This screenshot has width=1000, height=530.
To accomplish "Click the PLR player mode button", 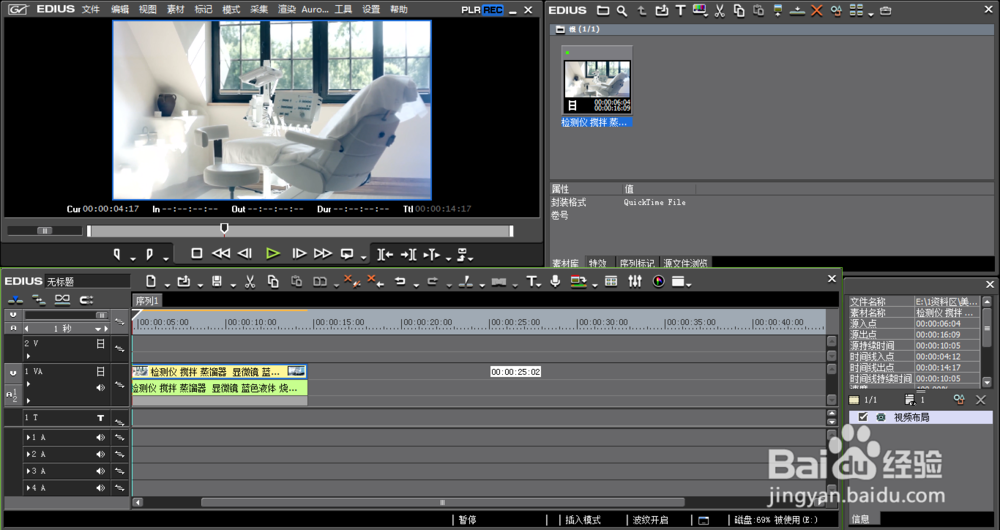I will click(471, 10).
